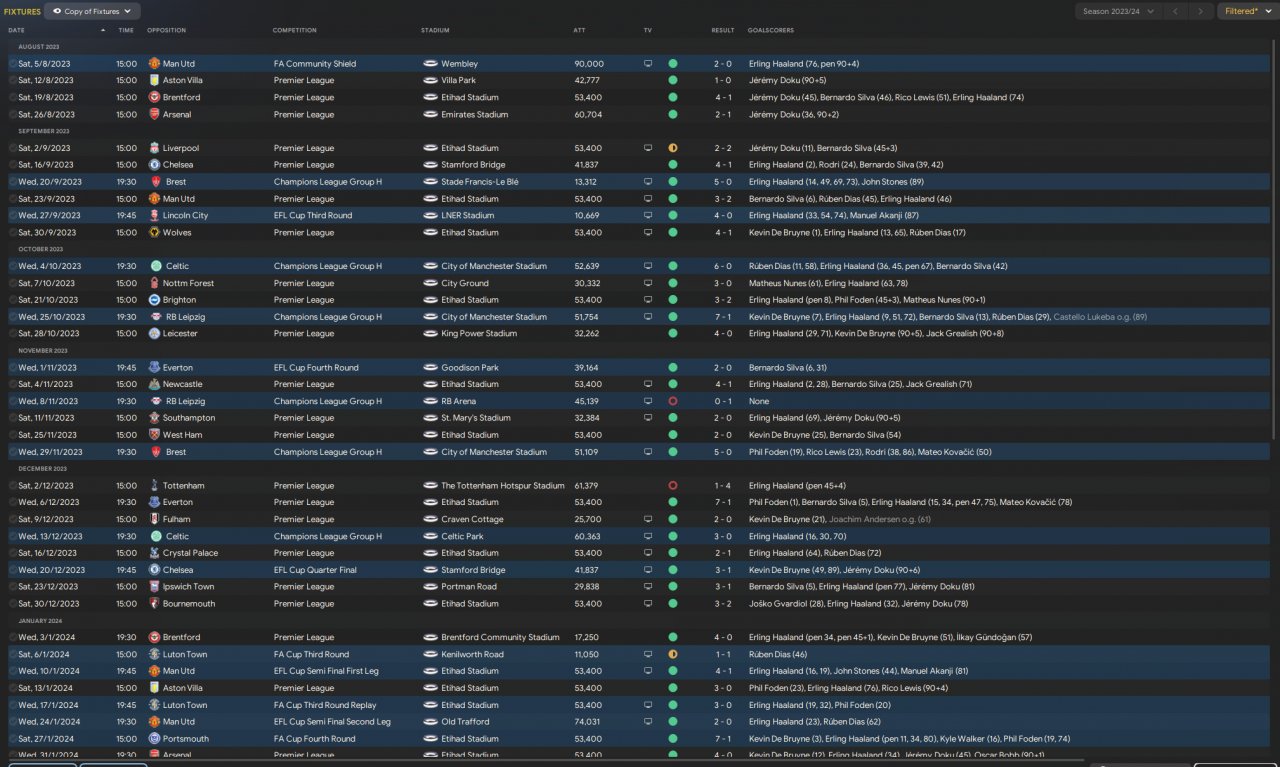Click the TV icon on the Community Shield row
Image resolution: width=1280 pixels, height=767 pixels.
tap(648, 64)
